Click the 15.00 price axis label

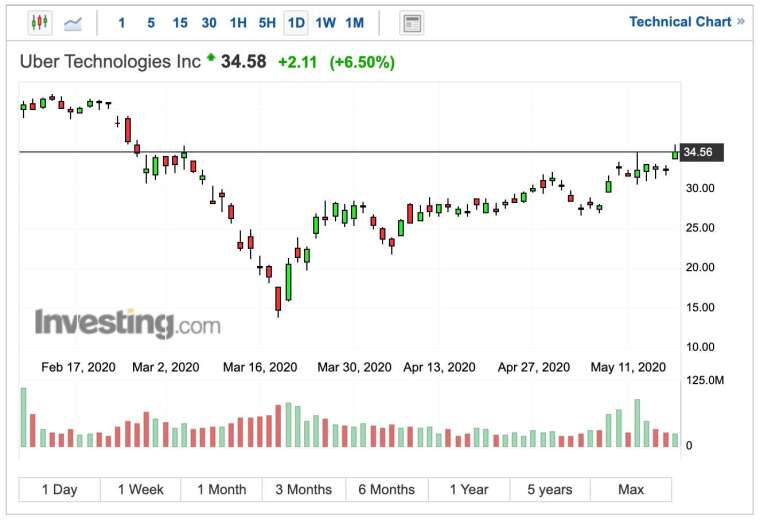700,307
